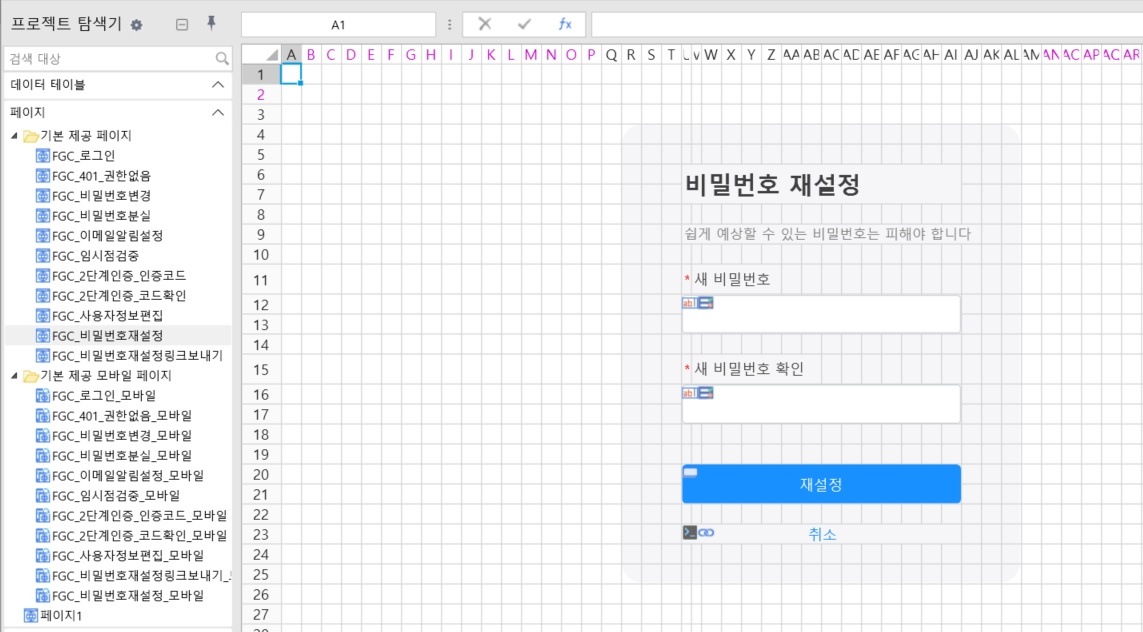
Task: Click the 취소 link
Action: point(822,534)
